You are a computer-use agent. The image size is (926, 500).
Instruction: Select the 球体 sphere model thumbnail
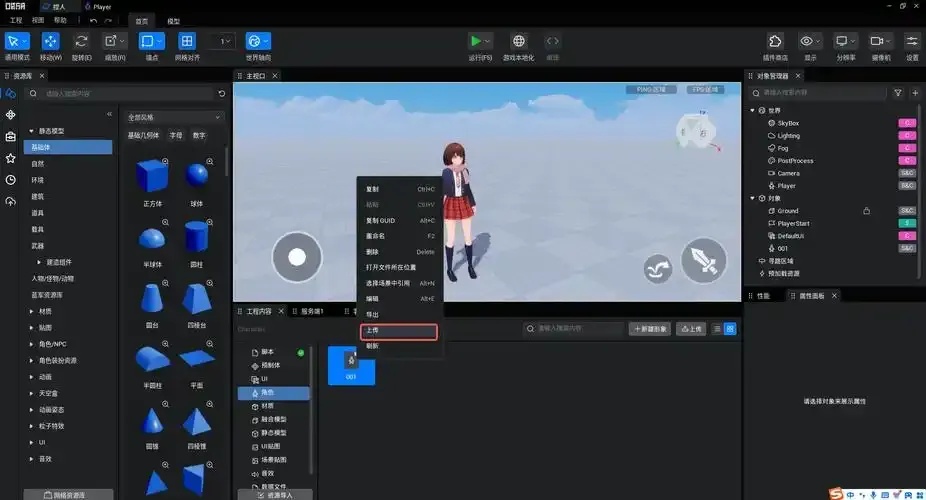click(x=197, y=175)
